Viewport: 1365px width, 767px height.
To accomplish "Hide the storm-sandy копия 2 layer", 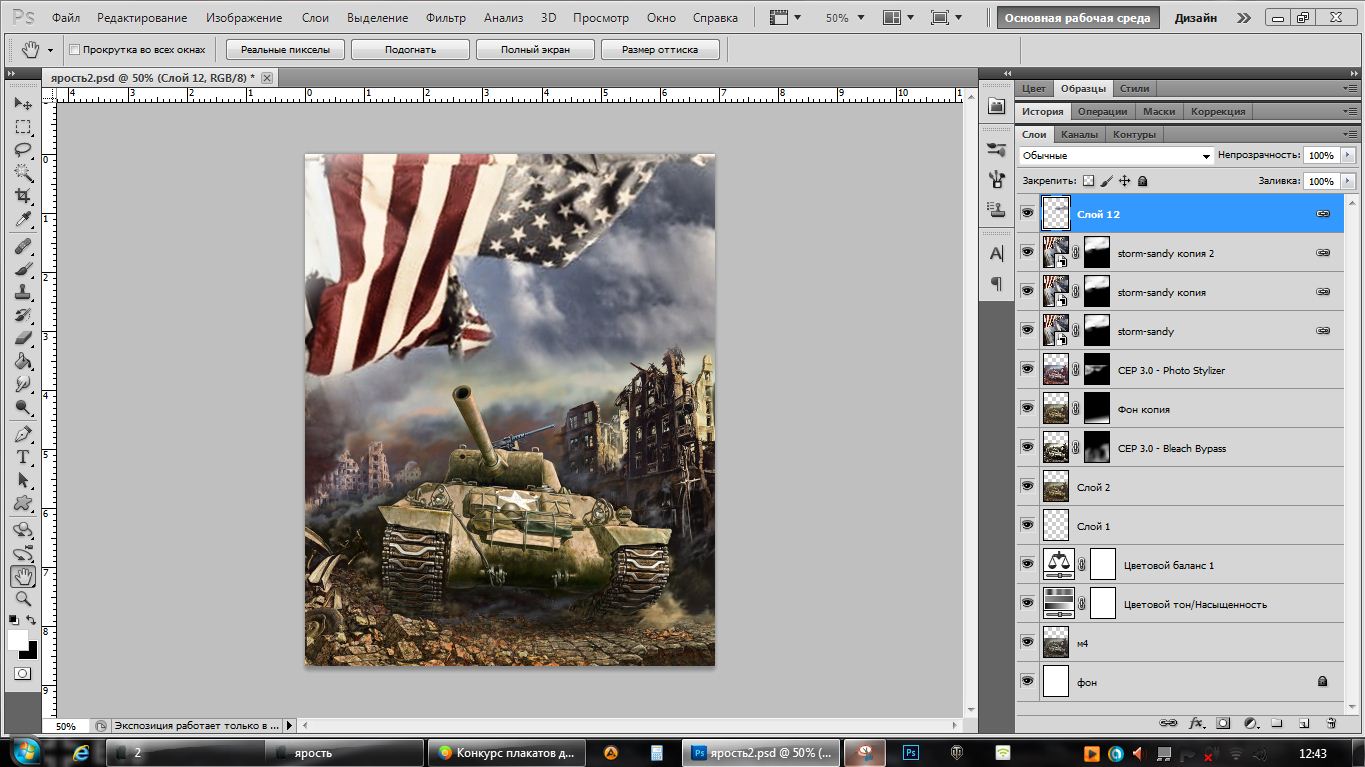I will pyautogui.click(x=1027, y=252).
